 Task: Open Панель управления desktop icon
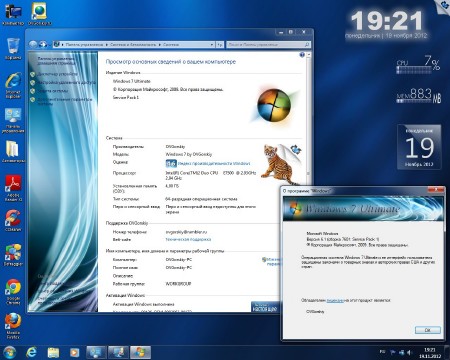(13, 121)
